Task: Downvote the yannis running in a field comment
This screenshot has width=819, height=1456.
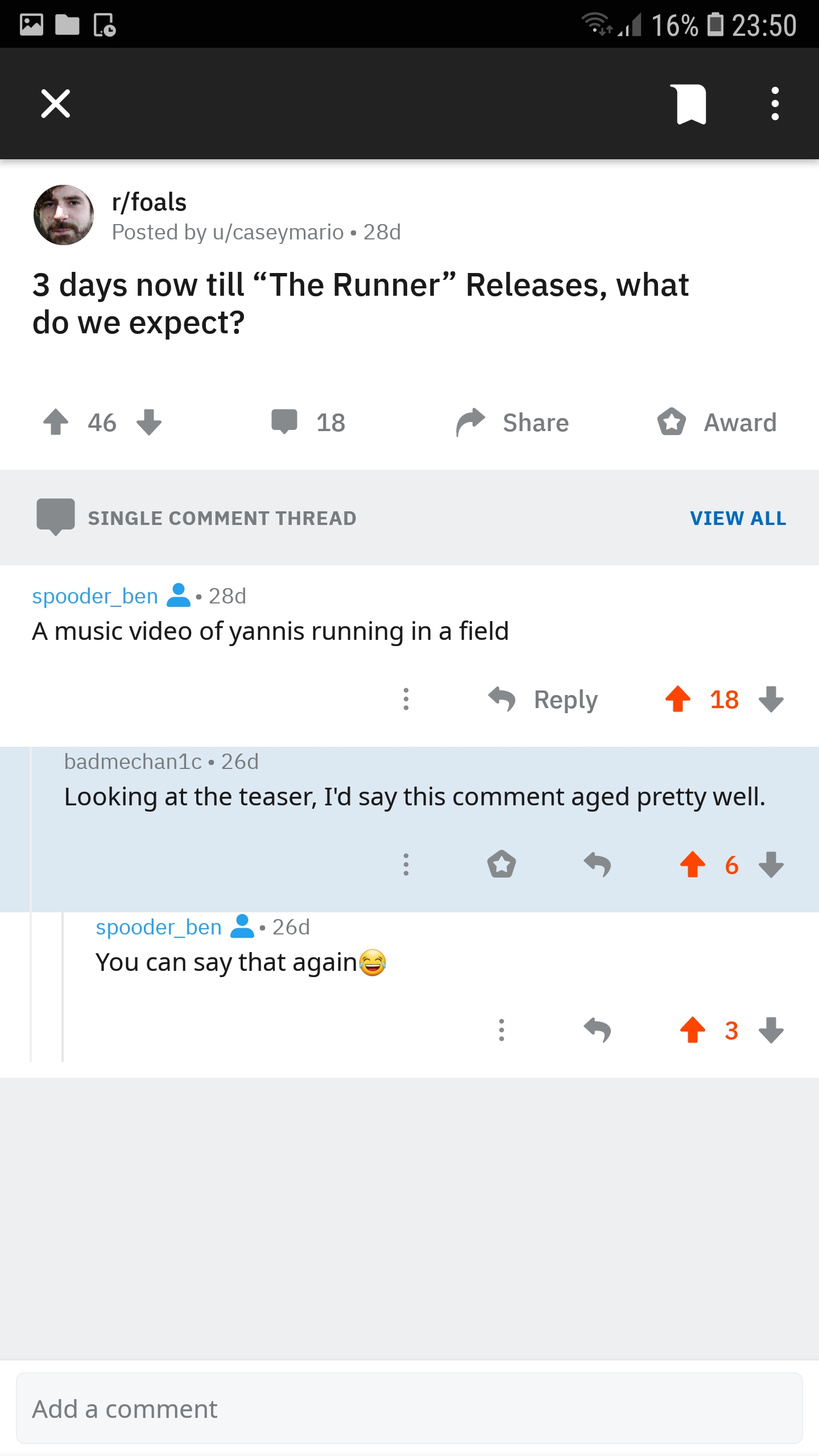Action: (x=771, y=699)
